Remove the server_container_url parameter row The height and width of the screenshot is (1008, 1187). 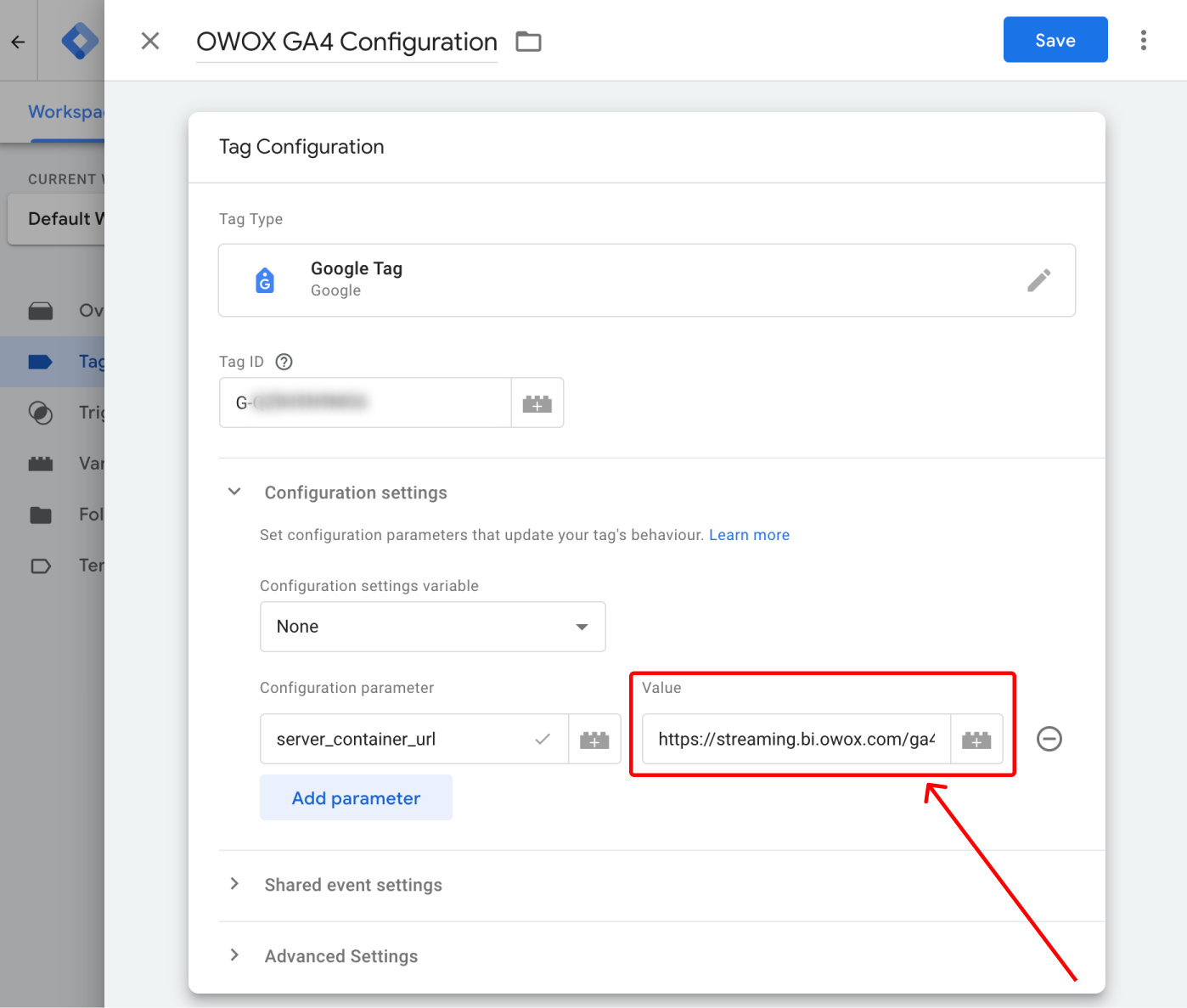(x=1049, y=739)
